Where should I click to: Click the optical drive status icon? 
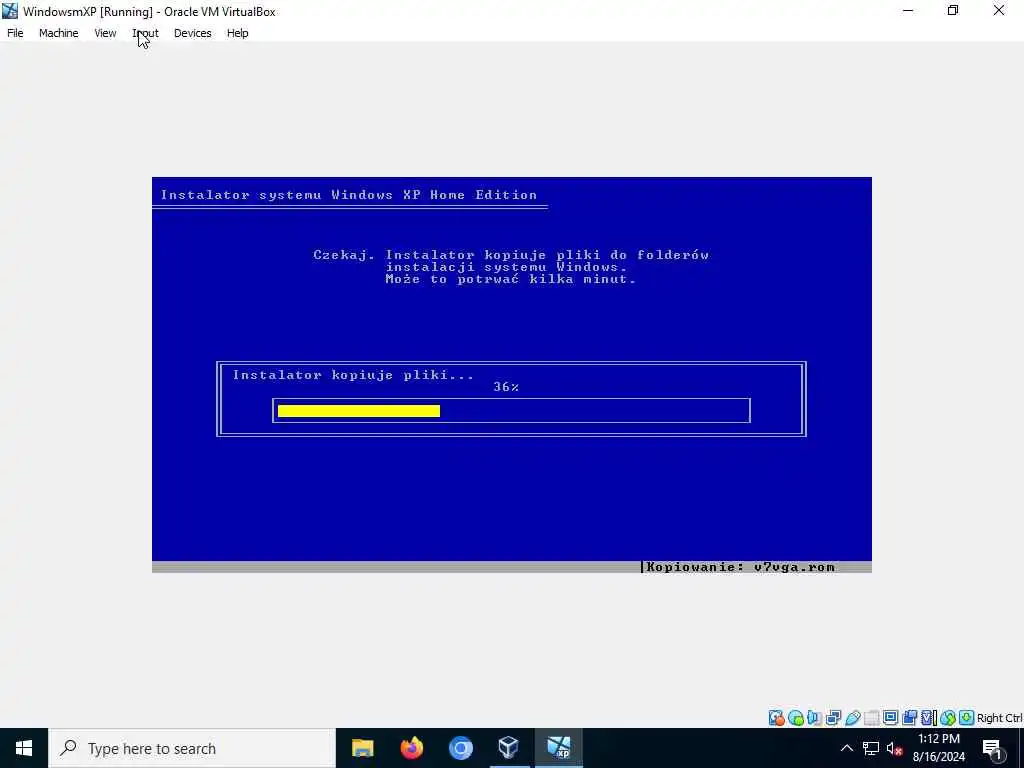point(795,718)
